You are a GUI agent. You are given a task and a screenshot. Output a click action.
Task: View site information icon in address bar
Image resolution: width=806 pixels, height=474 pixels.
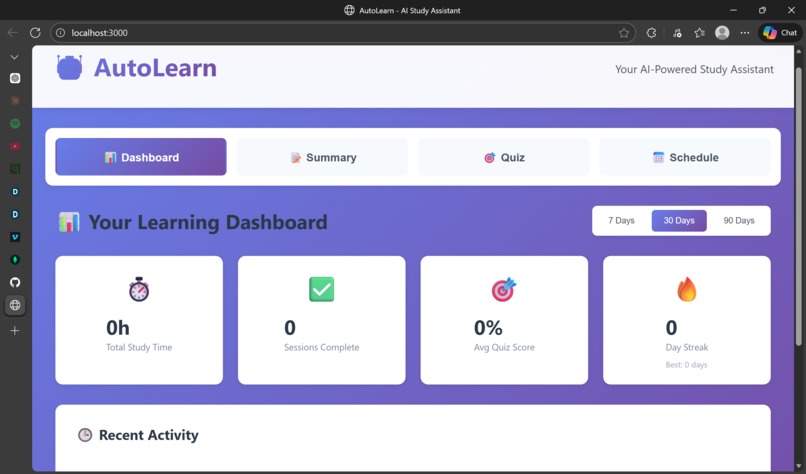pos(61,33)
